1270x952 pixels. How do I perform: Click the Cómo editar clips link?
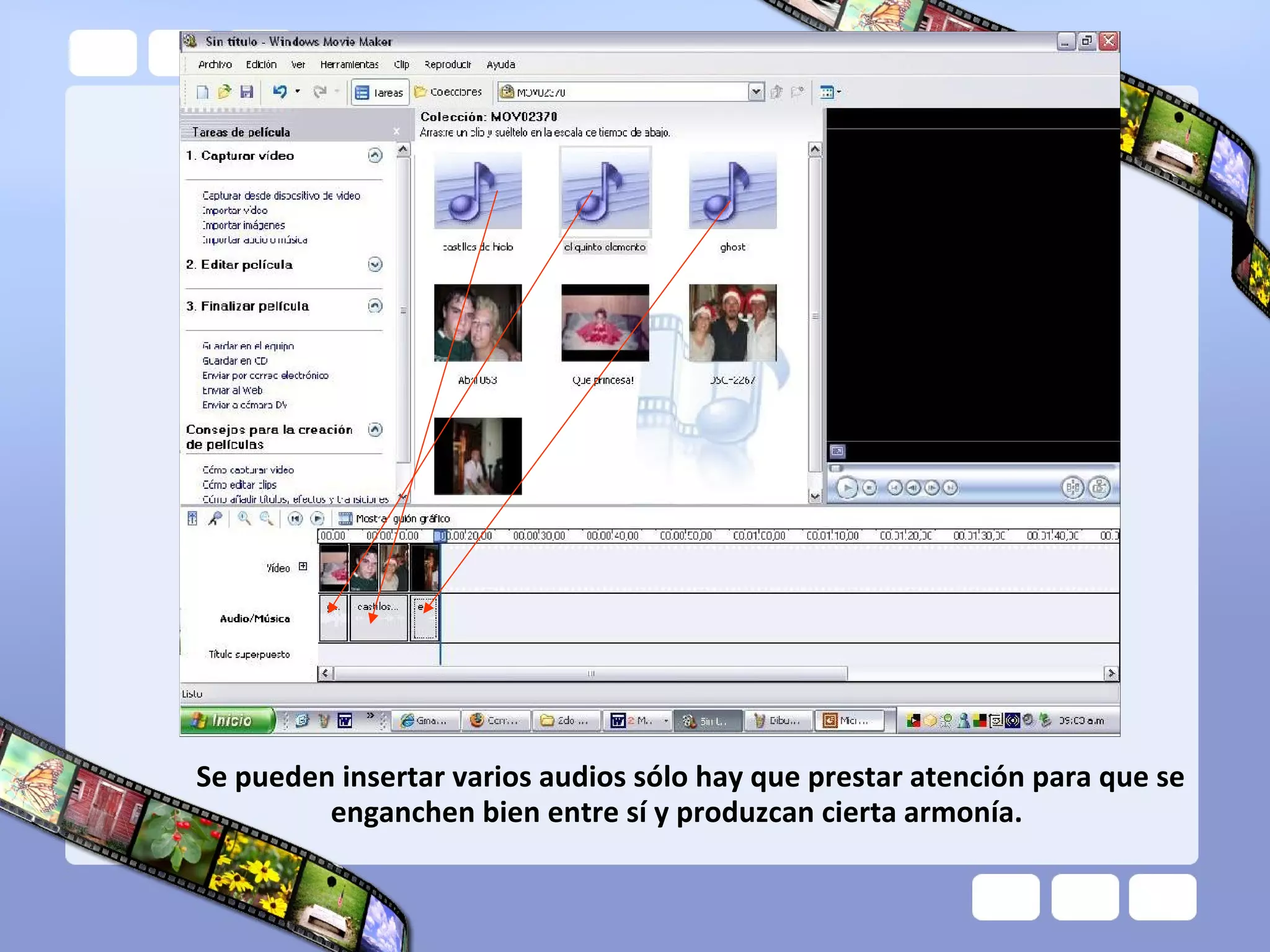click(239, 485)
